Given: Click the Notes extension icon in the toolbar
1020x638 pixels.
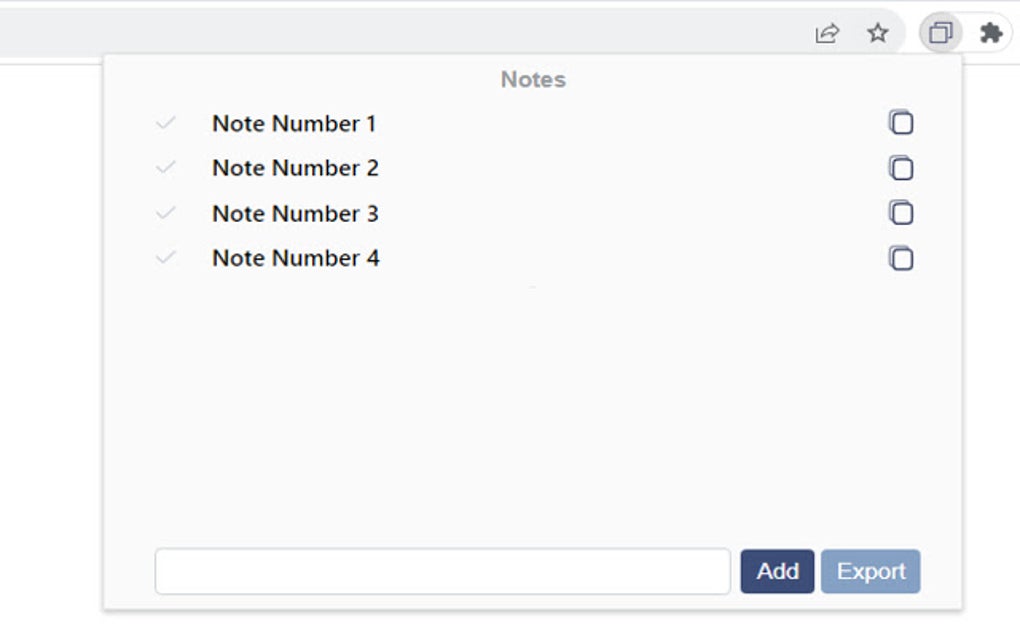Looking at the screenshot, I should [x=940, y=34].
